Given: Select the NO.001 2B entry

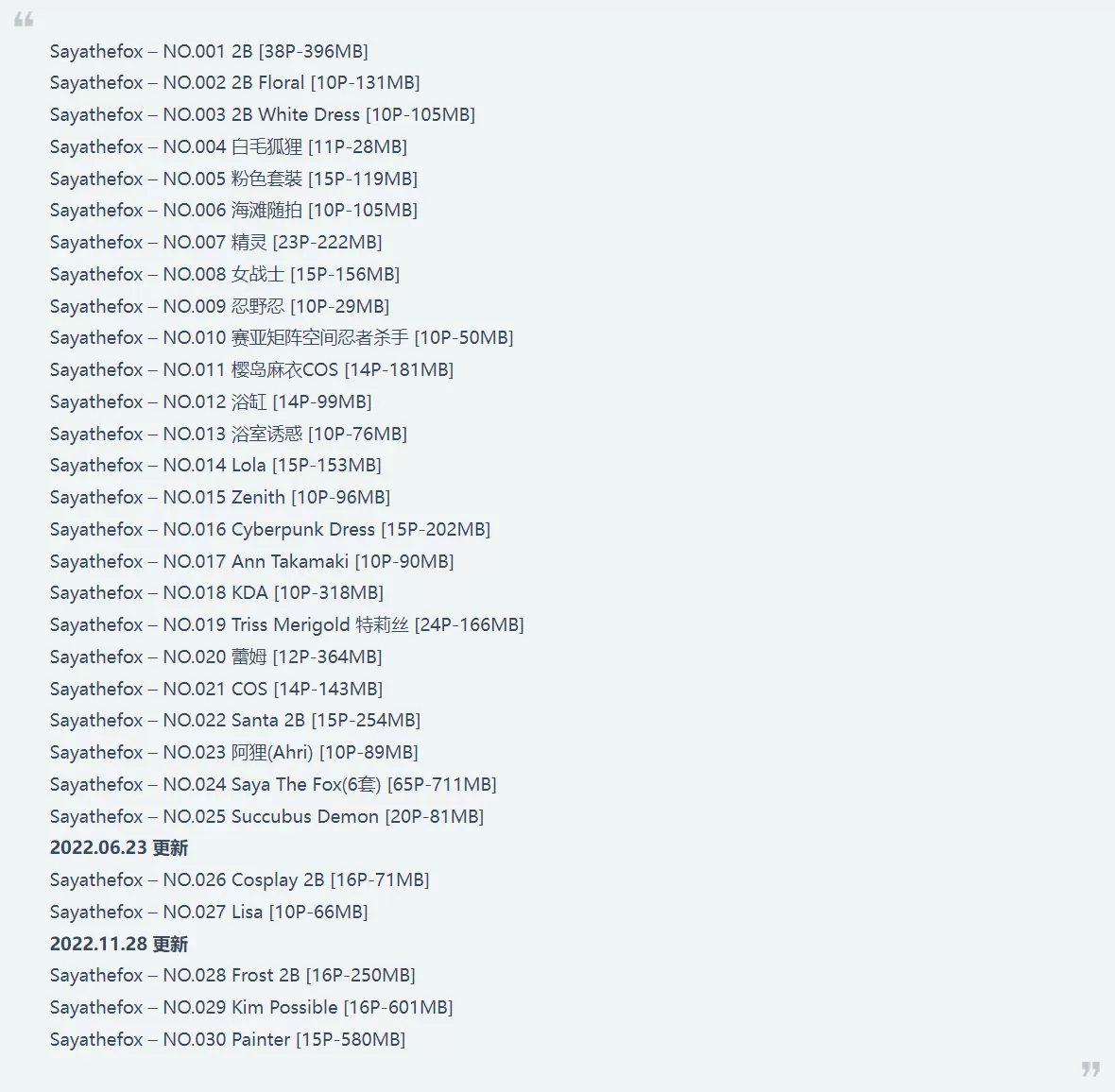Looking at the screenshot, I should coord(209,51).
